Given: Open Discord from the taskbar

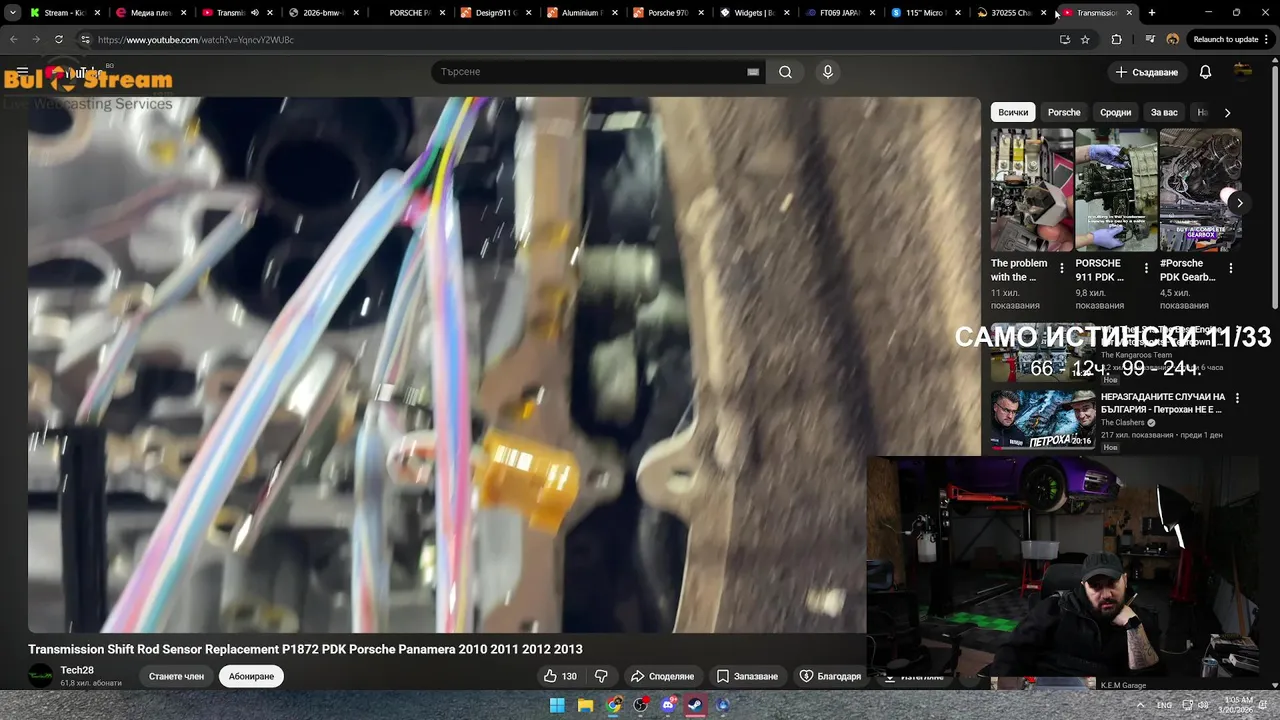Looking at the screenshot, I should (668, 705).
